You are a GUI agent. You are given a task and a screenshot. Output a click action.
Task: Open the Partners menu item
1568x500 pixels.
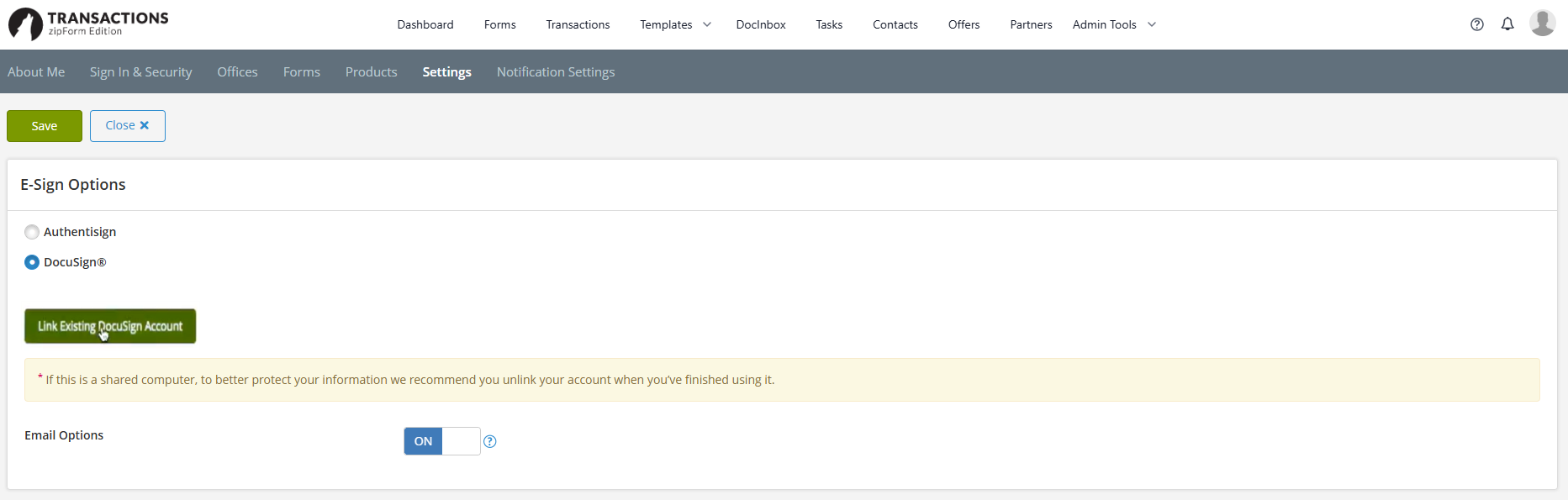click(x=1031, y=24)
